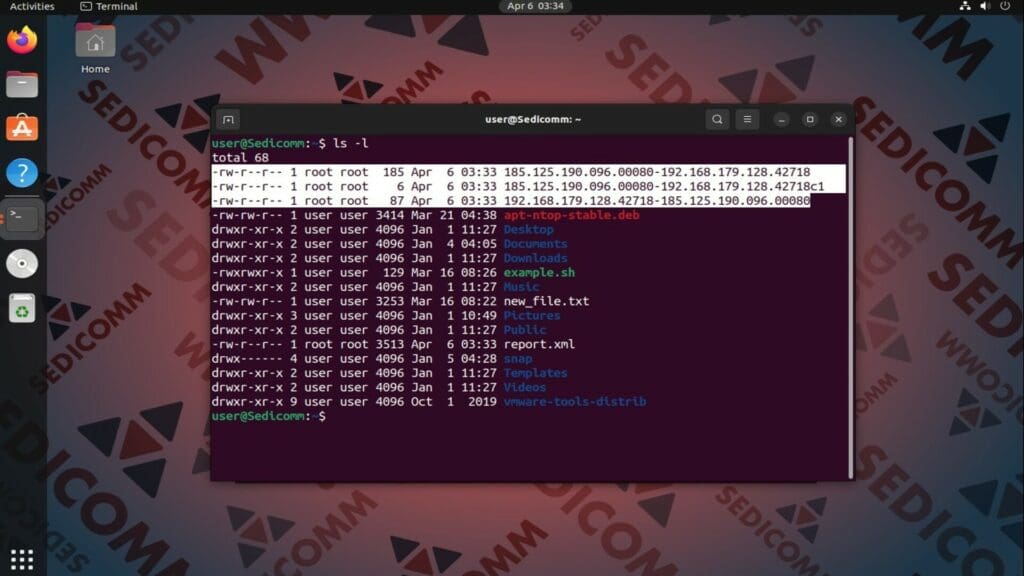Click the drwx------ permissions of snap

pos(247,359)
